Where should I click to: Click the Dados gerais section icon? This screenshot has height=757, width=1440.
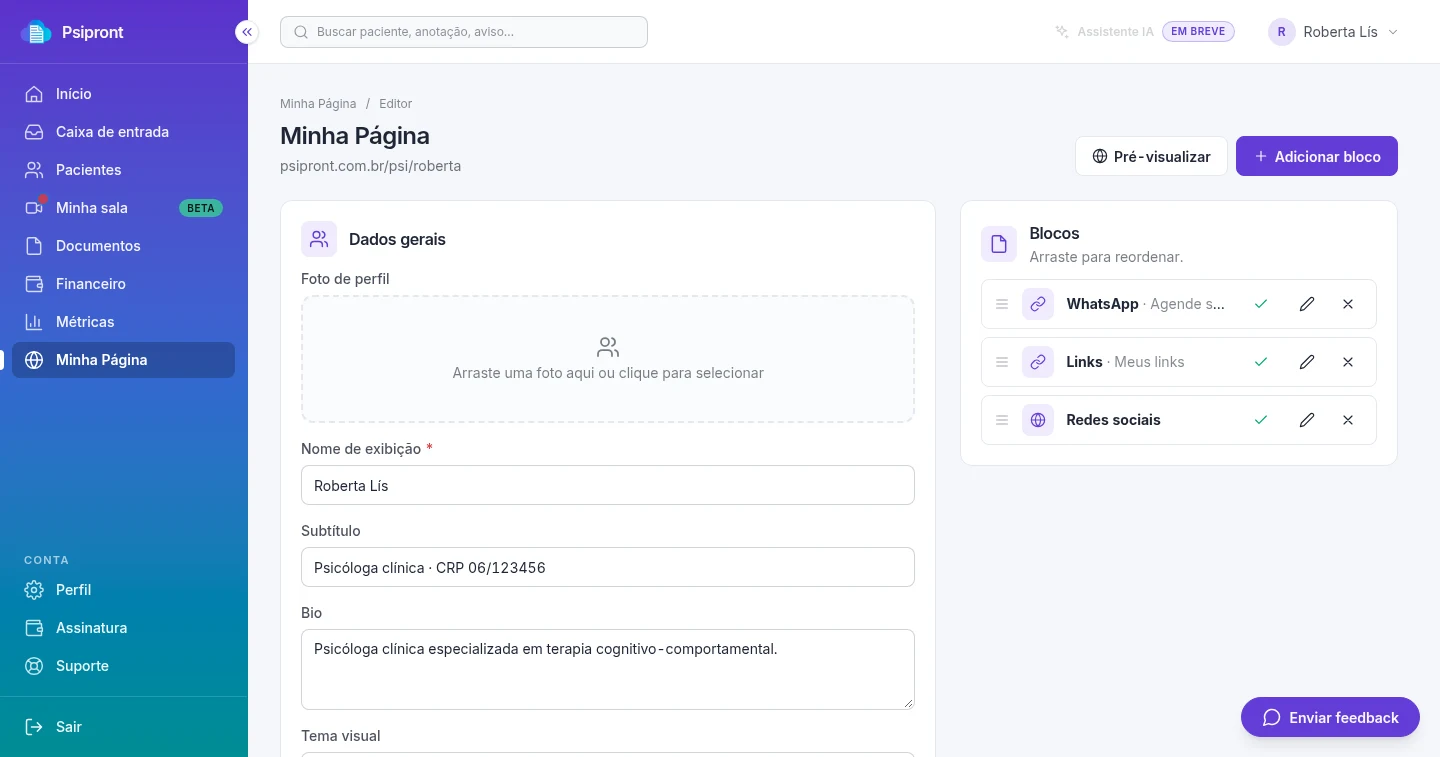coord(319,239)
